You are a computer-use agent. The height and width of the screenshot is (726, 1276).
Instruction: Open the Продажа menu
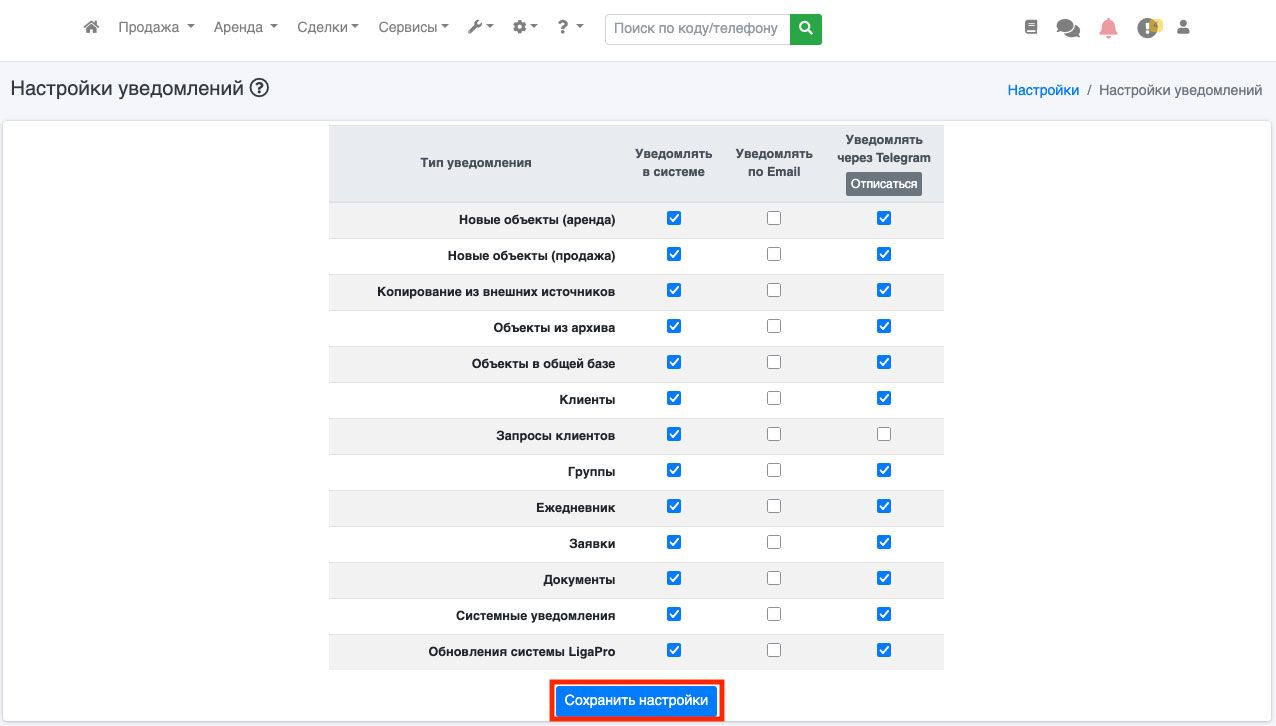(x=156, y=28)
